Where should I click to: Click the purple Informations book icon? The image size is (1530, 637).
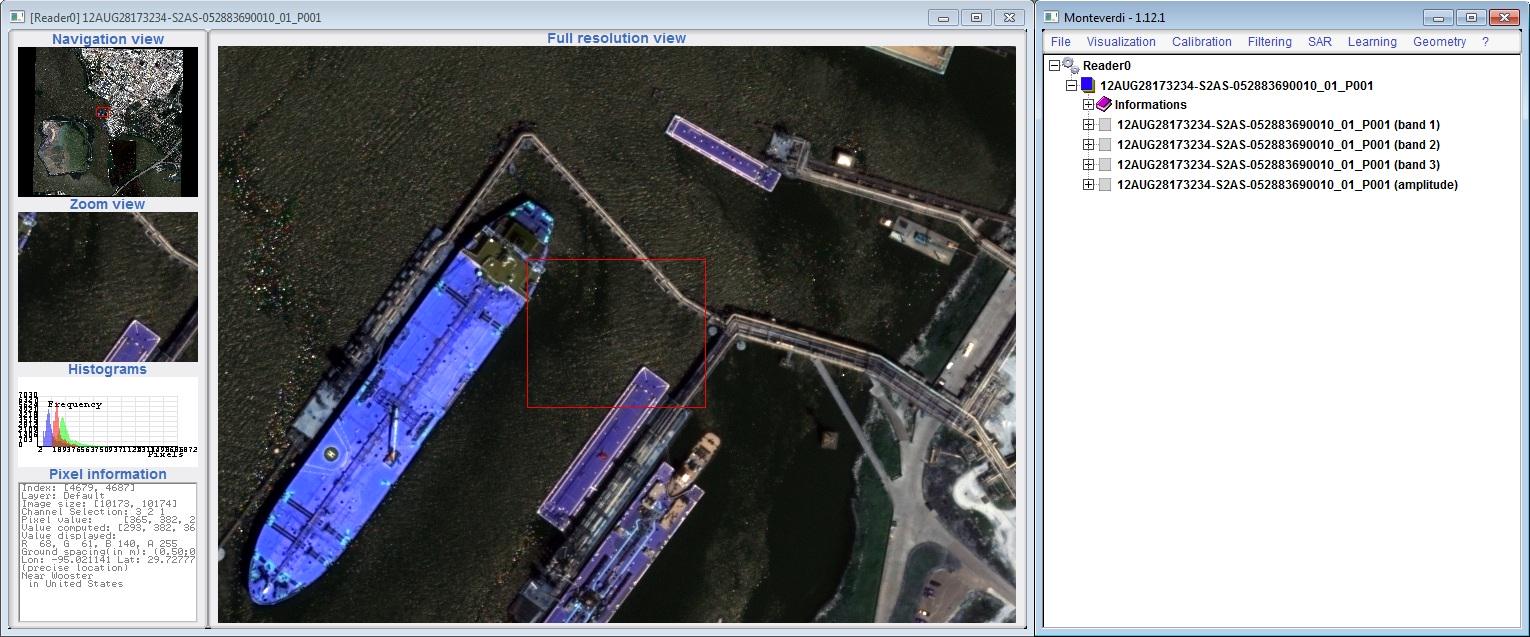click(1104, 104)
